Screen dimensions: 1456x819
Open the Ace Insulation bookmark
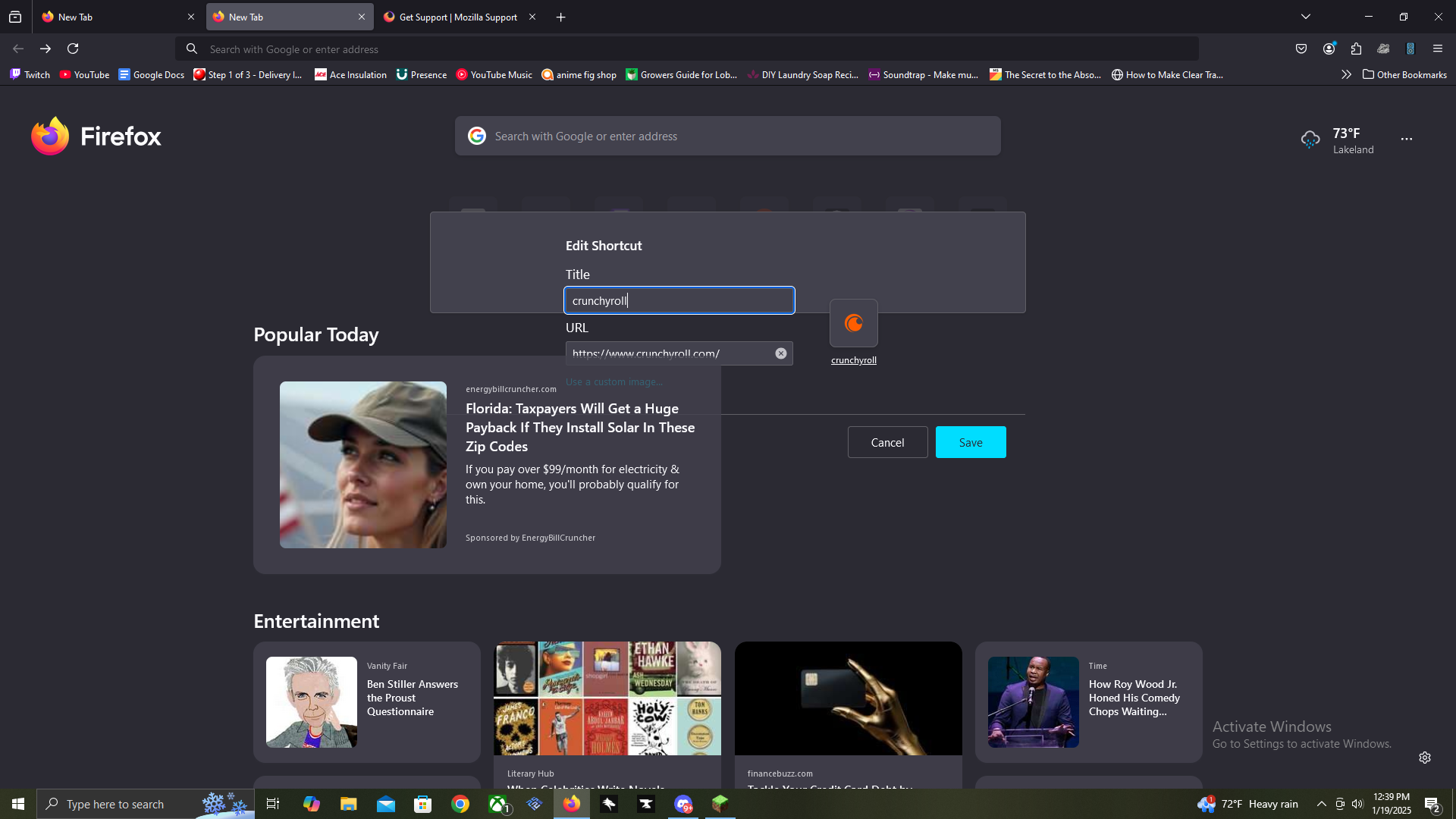pyautogui.click(x=350, y=74)
